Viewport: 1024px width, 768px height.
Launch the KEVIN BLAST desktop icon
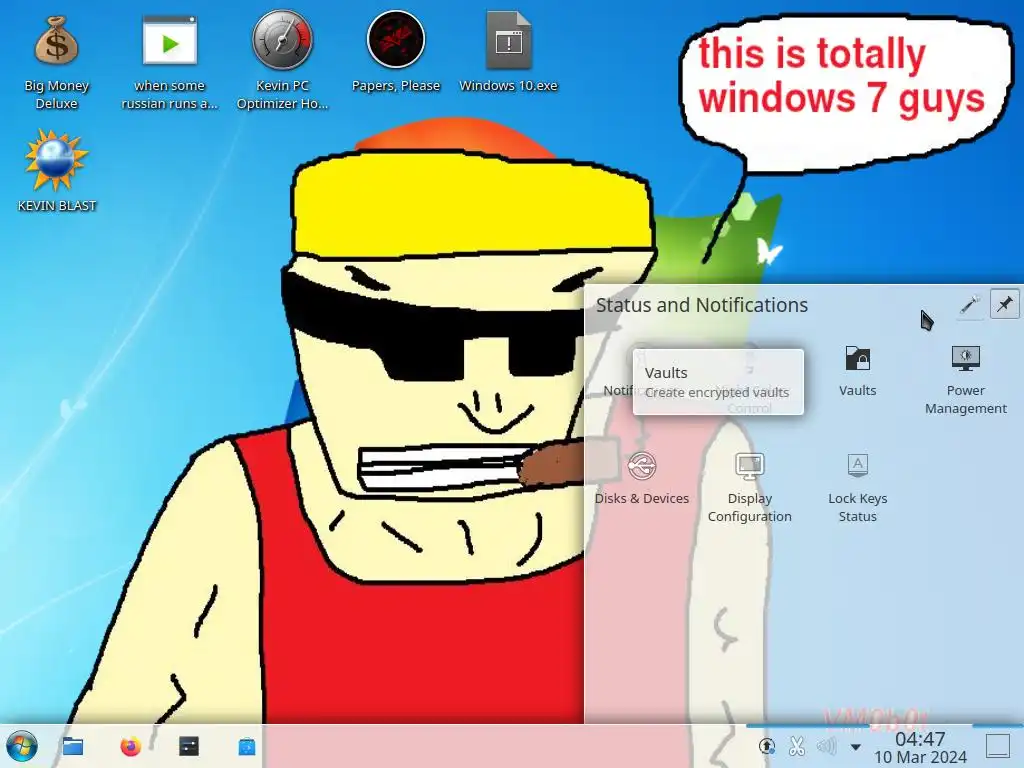(56, 171)
